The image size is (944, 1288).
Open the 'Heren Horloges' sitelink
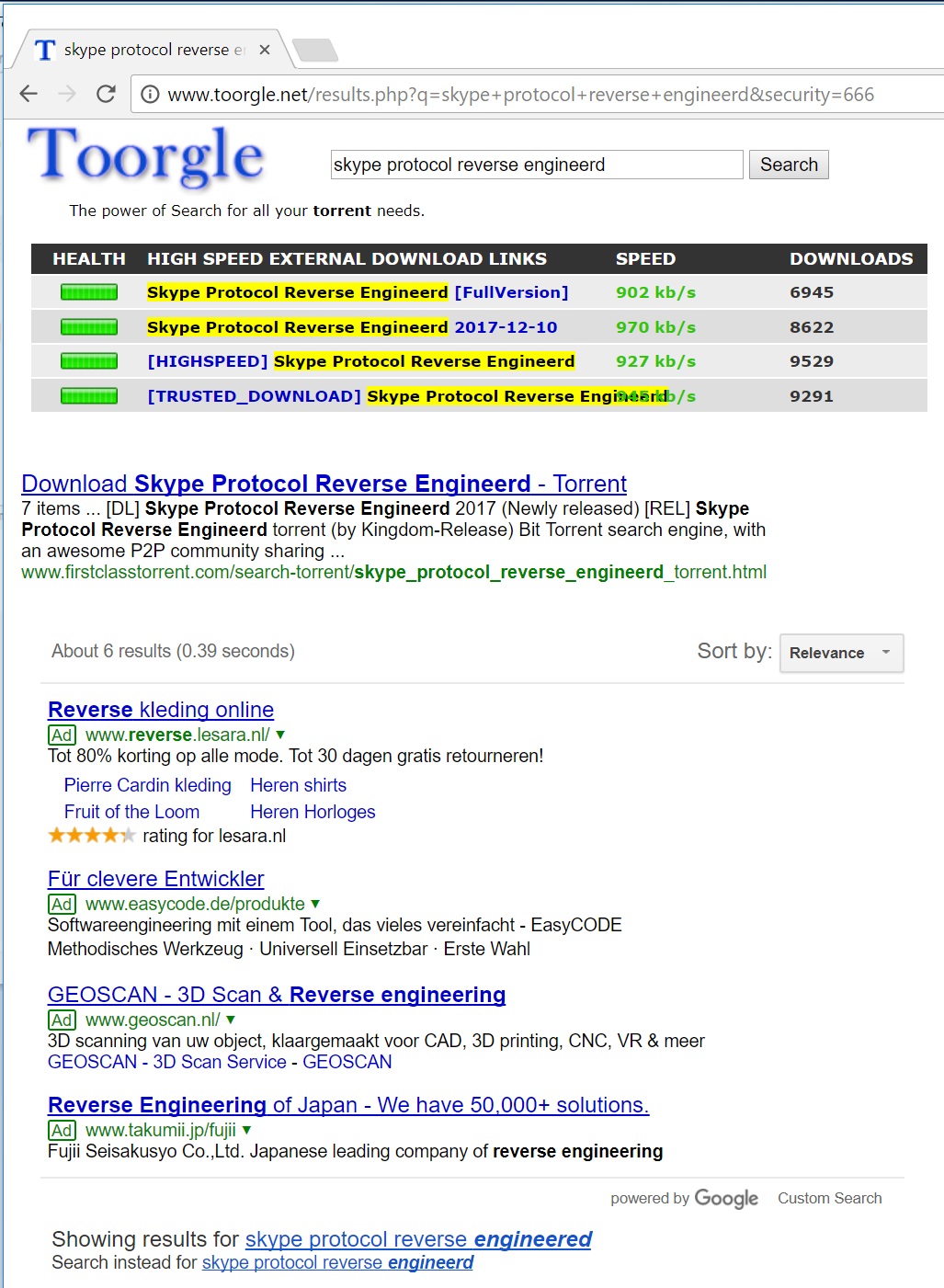pyautogui.click(x=313, y=812)
